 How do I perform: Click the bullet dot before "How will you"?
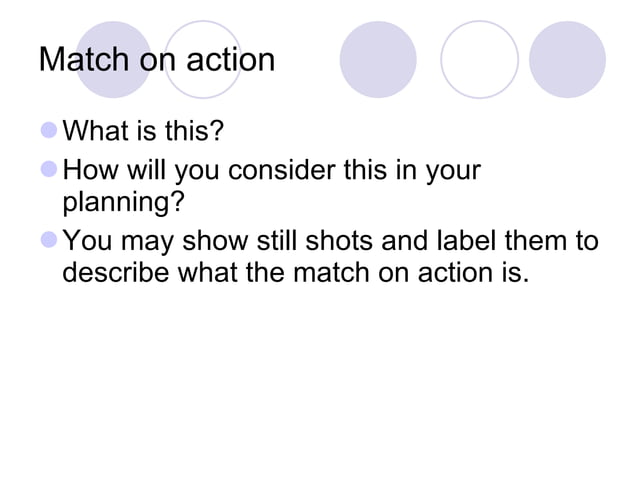click(x=50, y=171)
